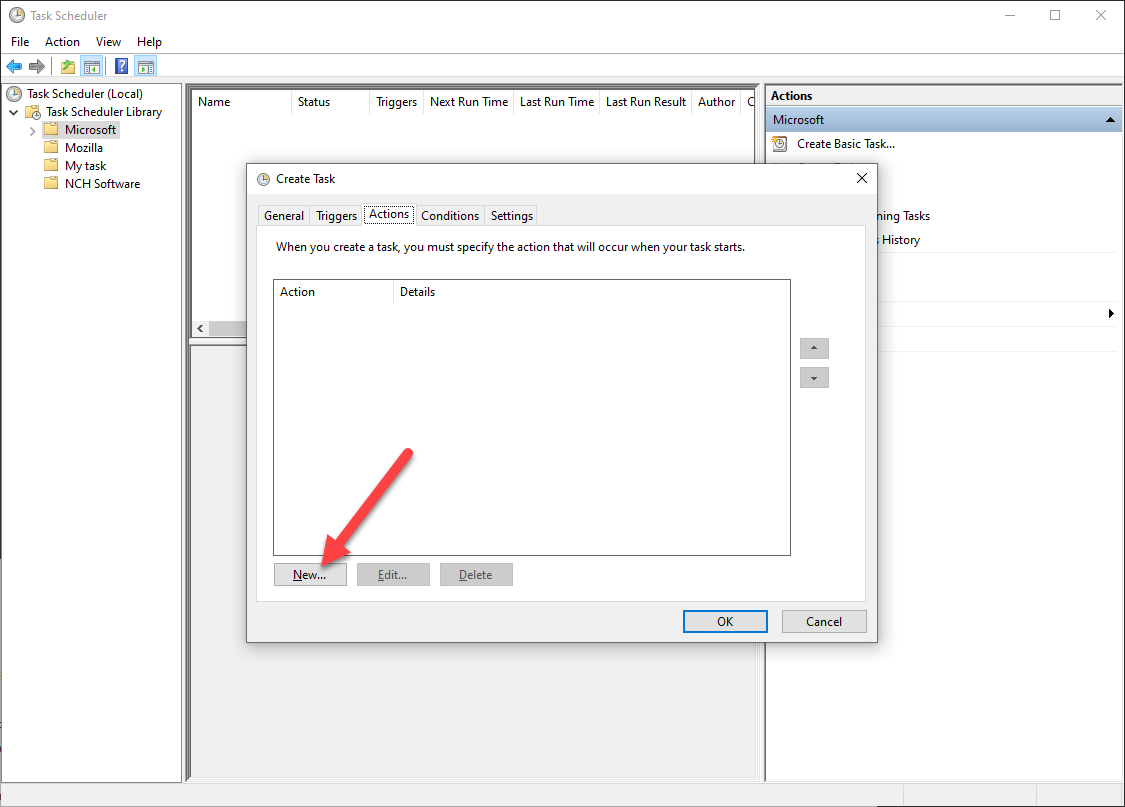Image resolution: width=1125 pixels, height=807 pixels.
Task: Switch to the Settings tab
Action: [x=512, y=216]
